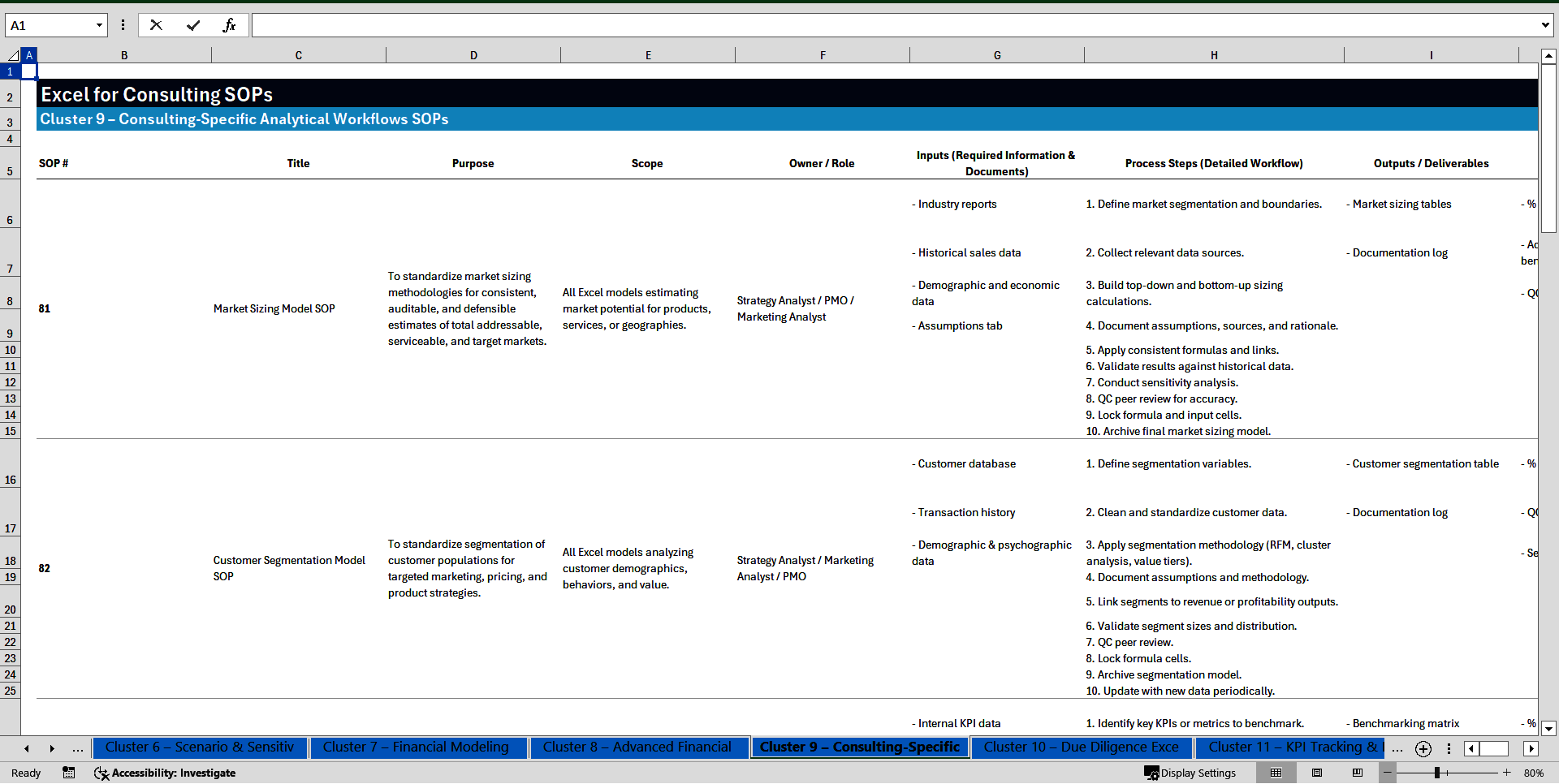The height and width of the screenshot is (784, 1559).
Task: Click the three-dot options icon next to the Name Box
Action: click(x=123, y=25)
